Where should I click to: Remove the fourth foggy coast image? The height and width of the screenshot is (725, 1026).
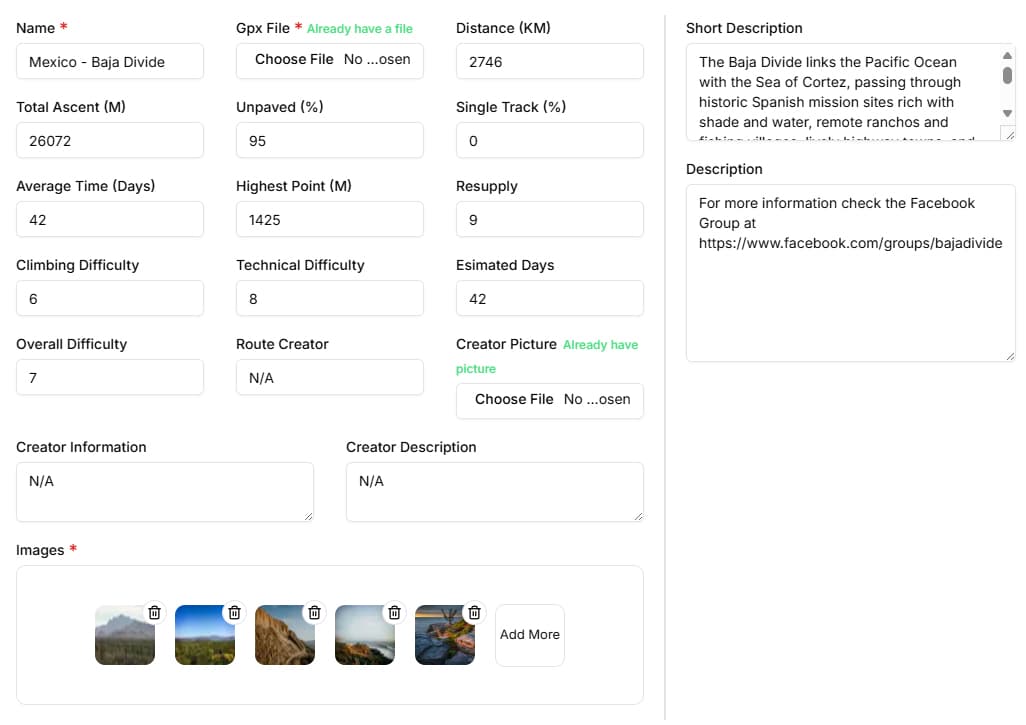tap(394, 612)
